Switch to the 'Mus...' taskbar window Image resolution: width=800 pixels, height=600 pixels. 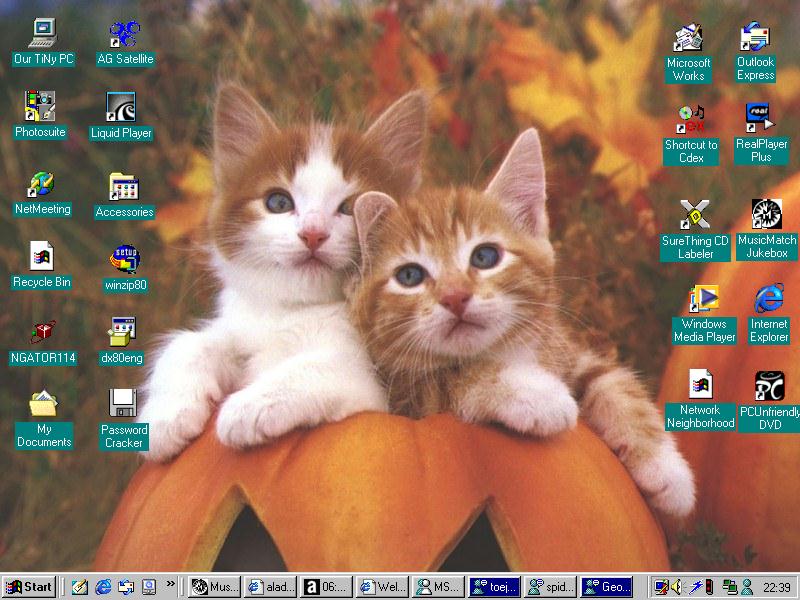pos(214,587)
